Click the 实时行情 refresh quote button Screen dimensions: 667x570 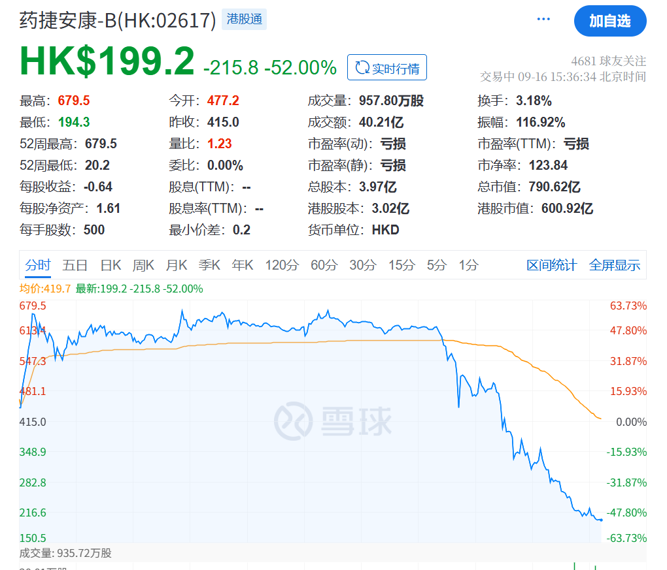pos(387,67)
